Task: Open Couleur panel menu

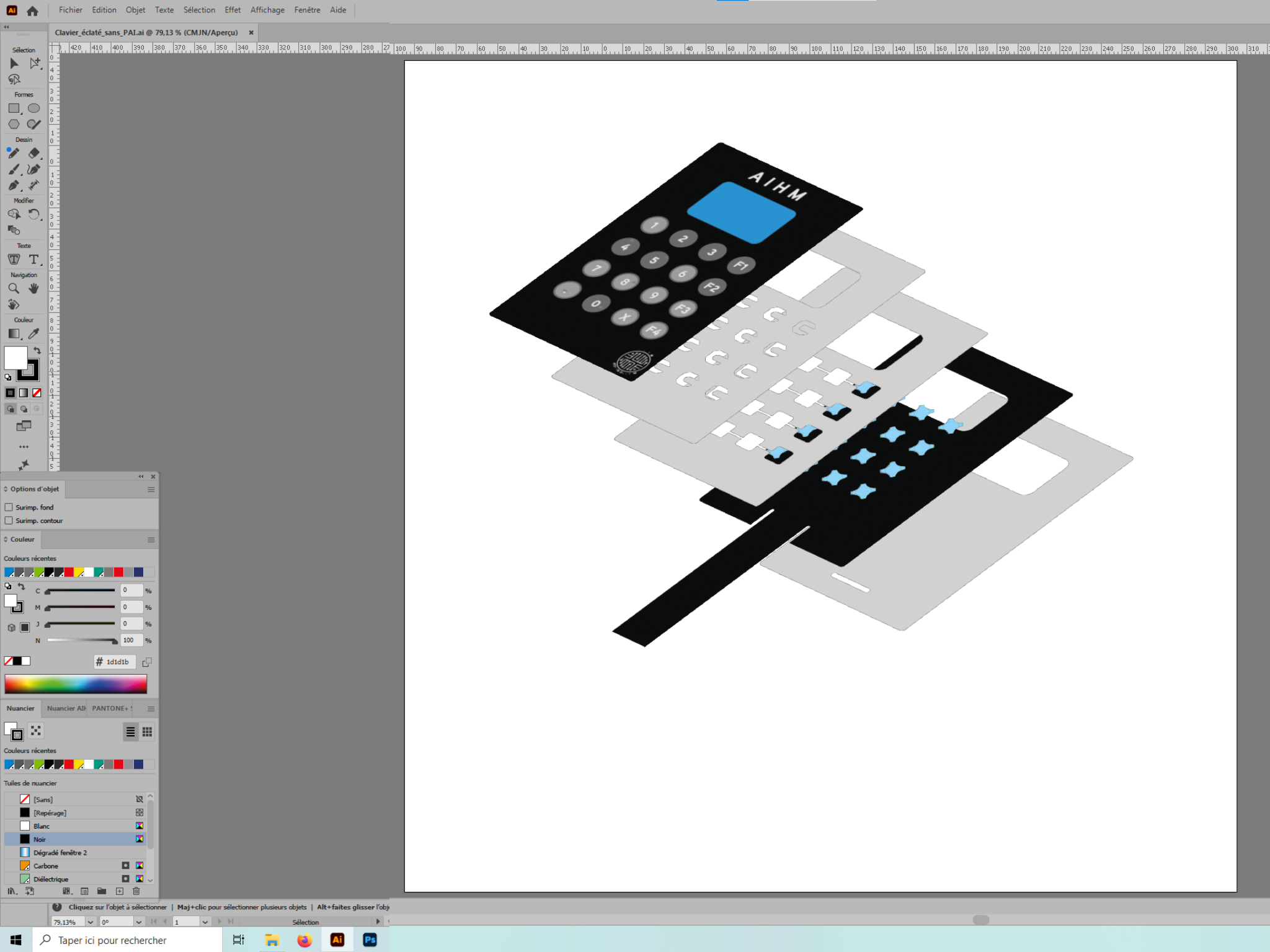Action: coord(151,540)
